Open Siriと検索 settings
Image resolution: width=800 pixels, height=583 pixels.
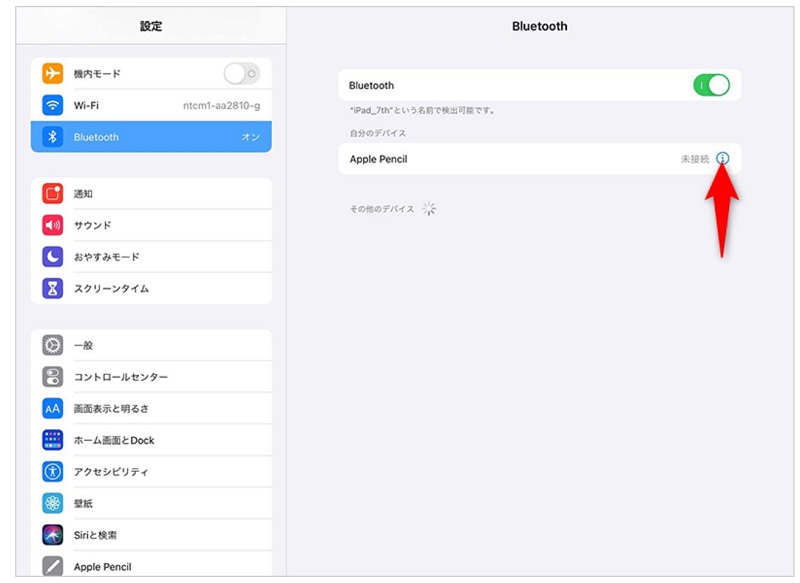coord(151,535)
